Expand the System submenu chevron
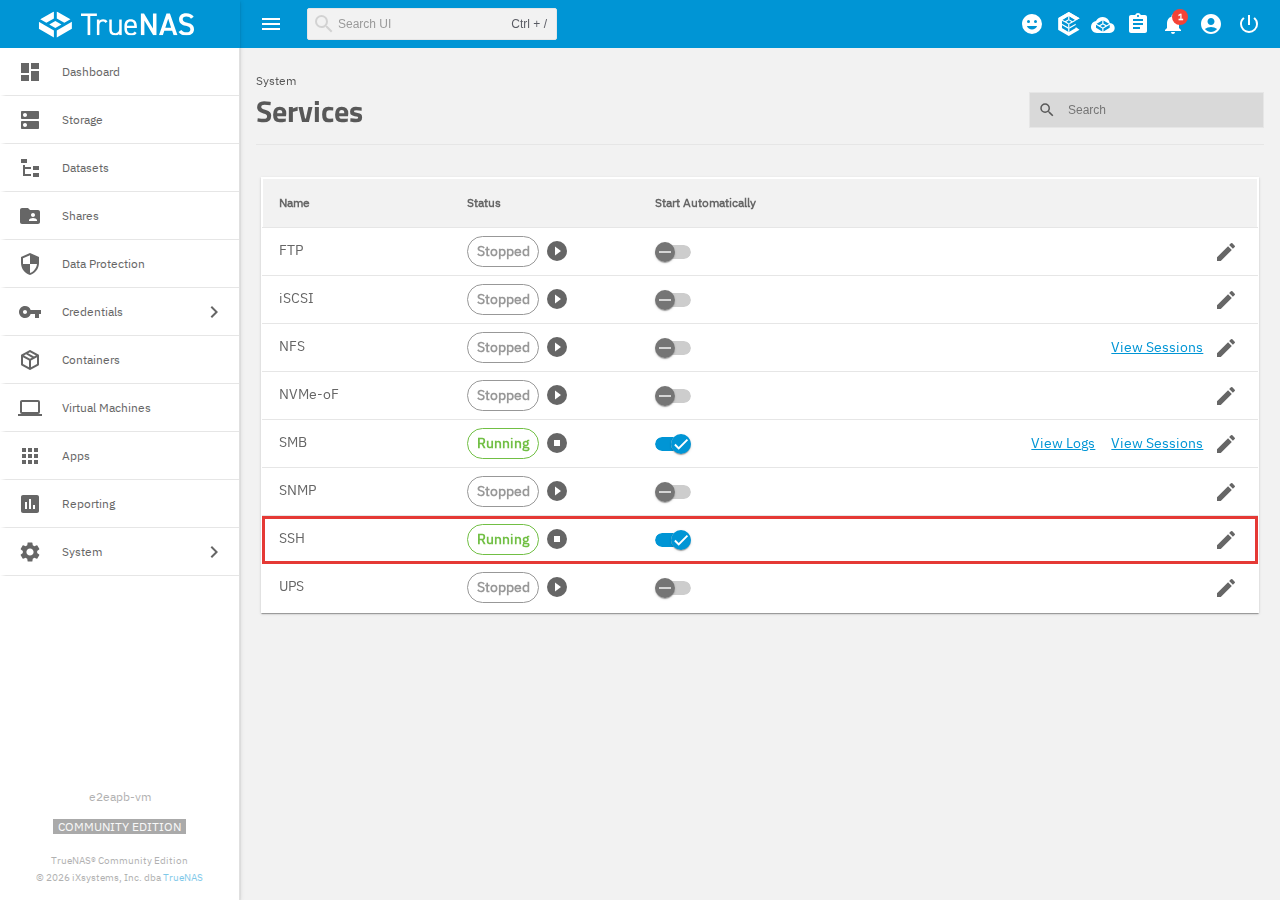This screenshot has height=900, width=1280. (x=214, y=552)
